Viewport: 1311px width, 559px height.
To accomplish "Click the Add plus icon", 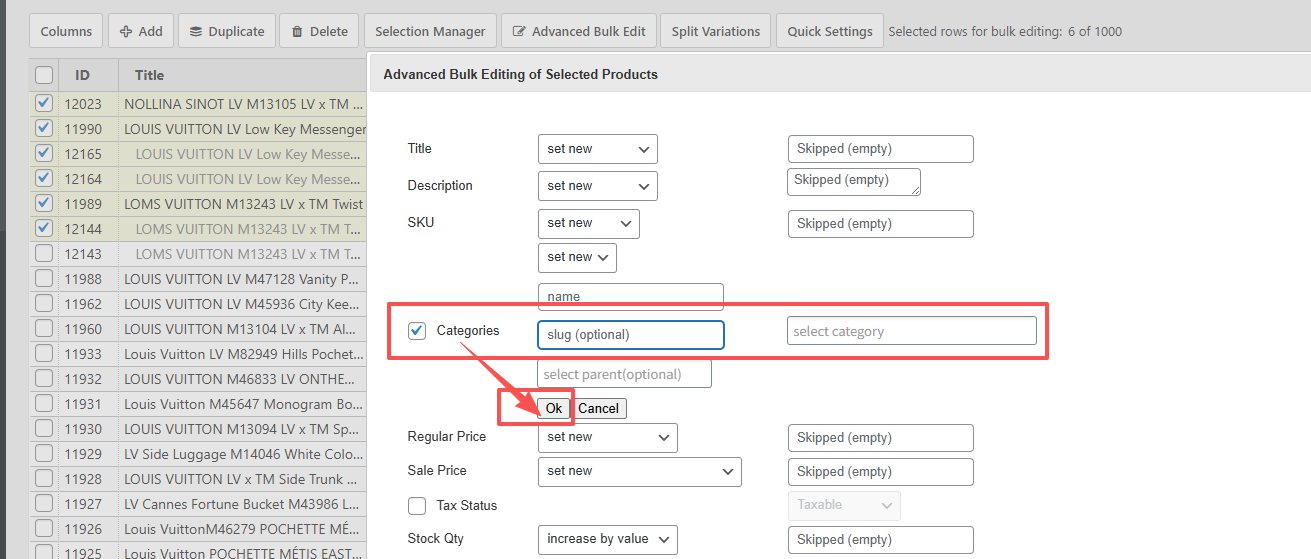I will tap(126, 31).
